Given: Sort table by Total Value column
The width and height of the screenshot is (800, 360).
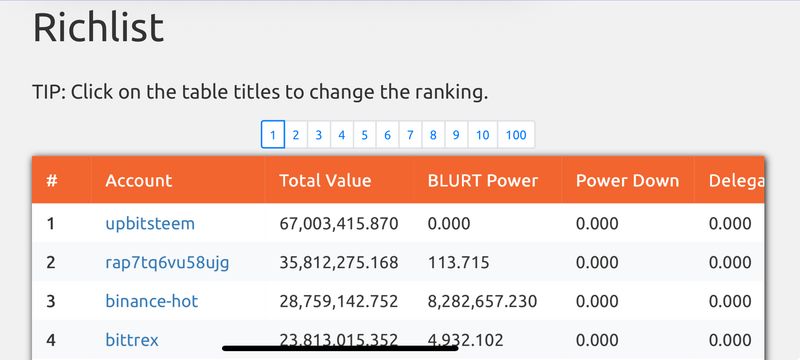Looking at the screenshot, I should (x=326, y=181).
